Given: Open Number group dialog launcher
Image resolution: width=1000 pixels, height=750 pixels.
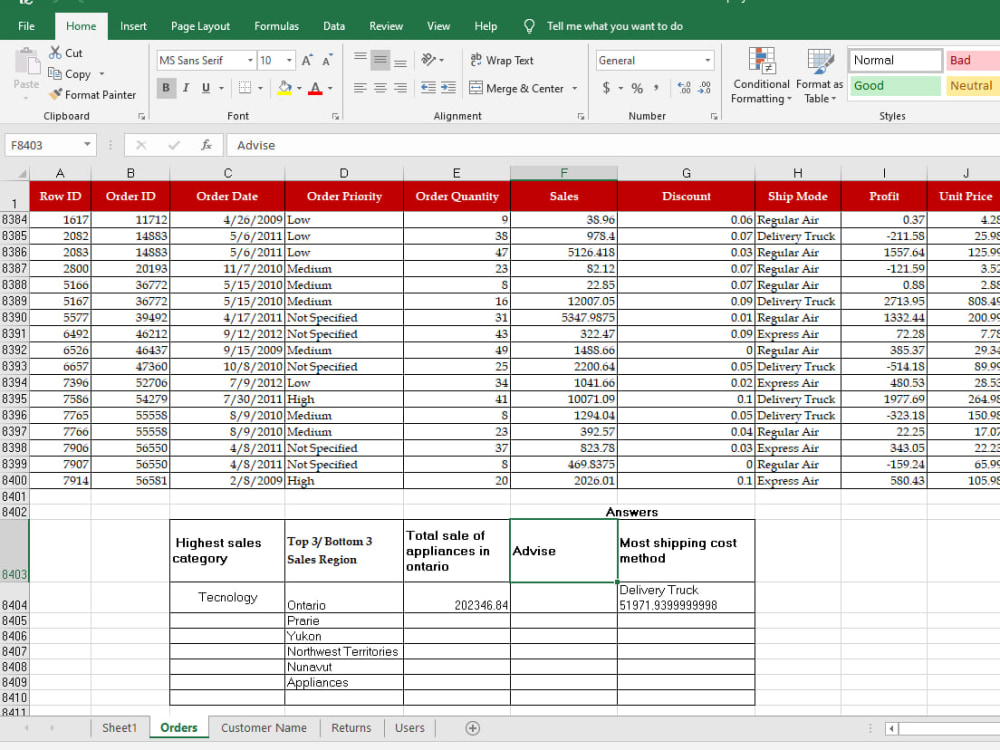Looking at the screenshot, I should (714, 116).
